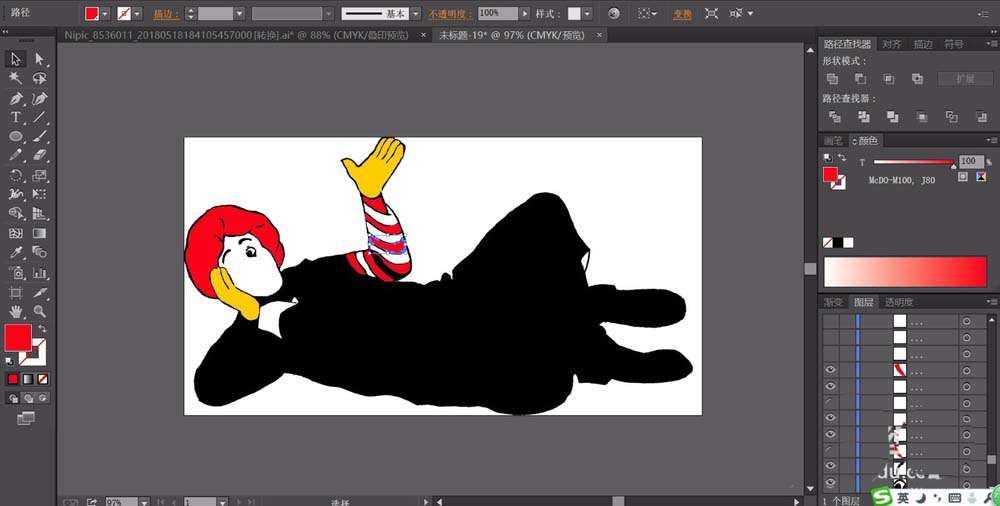
Task: Select the Ellipse shape tool
Action: (15, 137)
